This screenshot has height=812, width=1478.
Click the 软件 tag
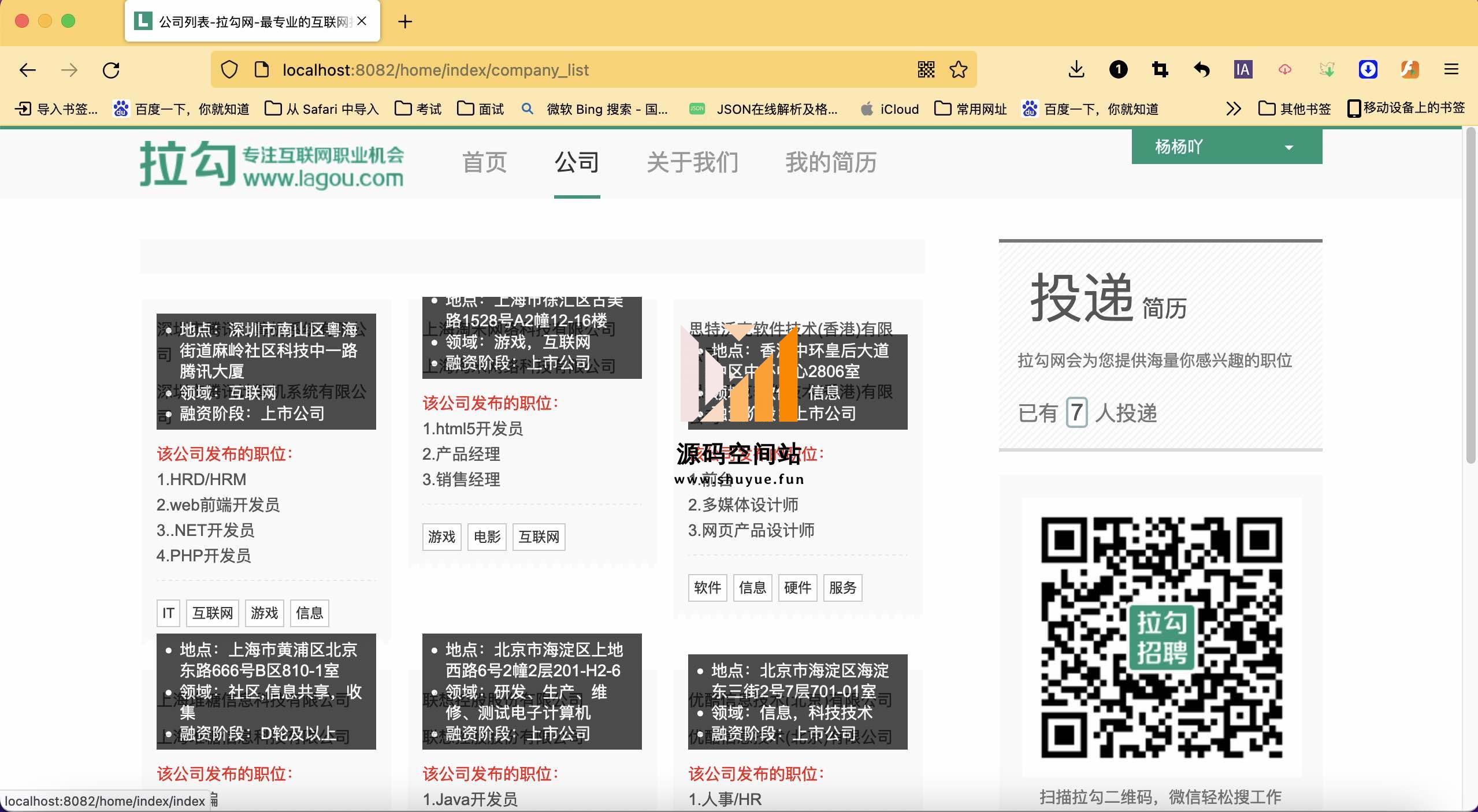(x=707, y=587)
